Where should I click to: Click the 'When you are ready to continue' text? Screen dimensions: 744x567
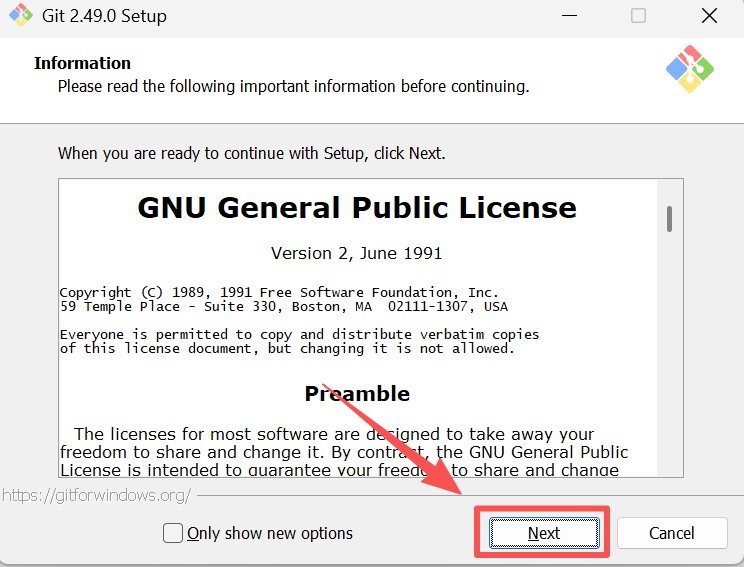[251, 153]
